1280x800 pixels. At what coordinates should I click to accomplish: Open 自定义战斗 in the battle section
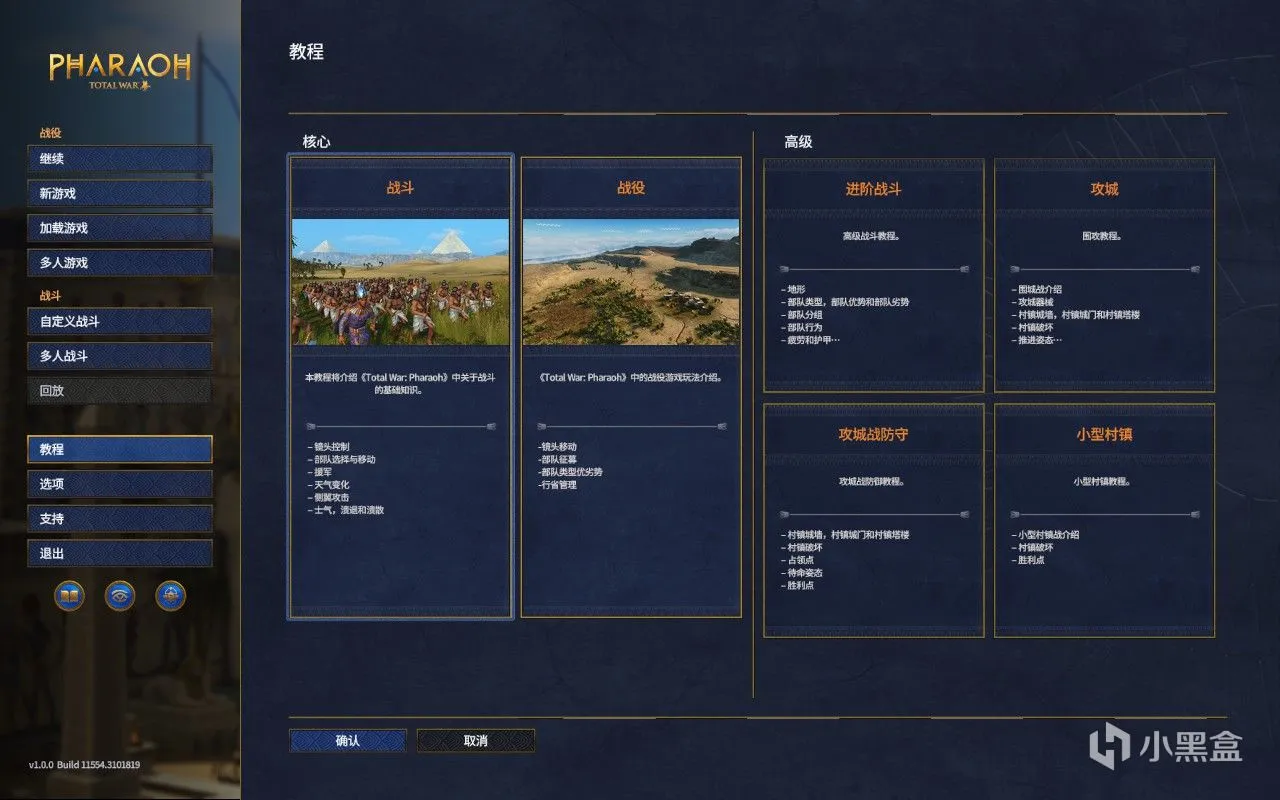(x=120, y=322)
